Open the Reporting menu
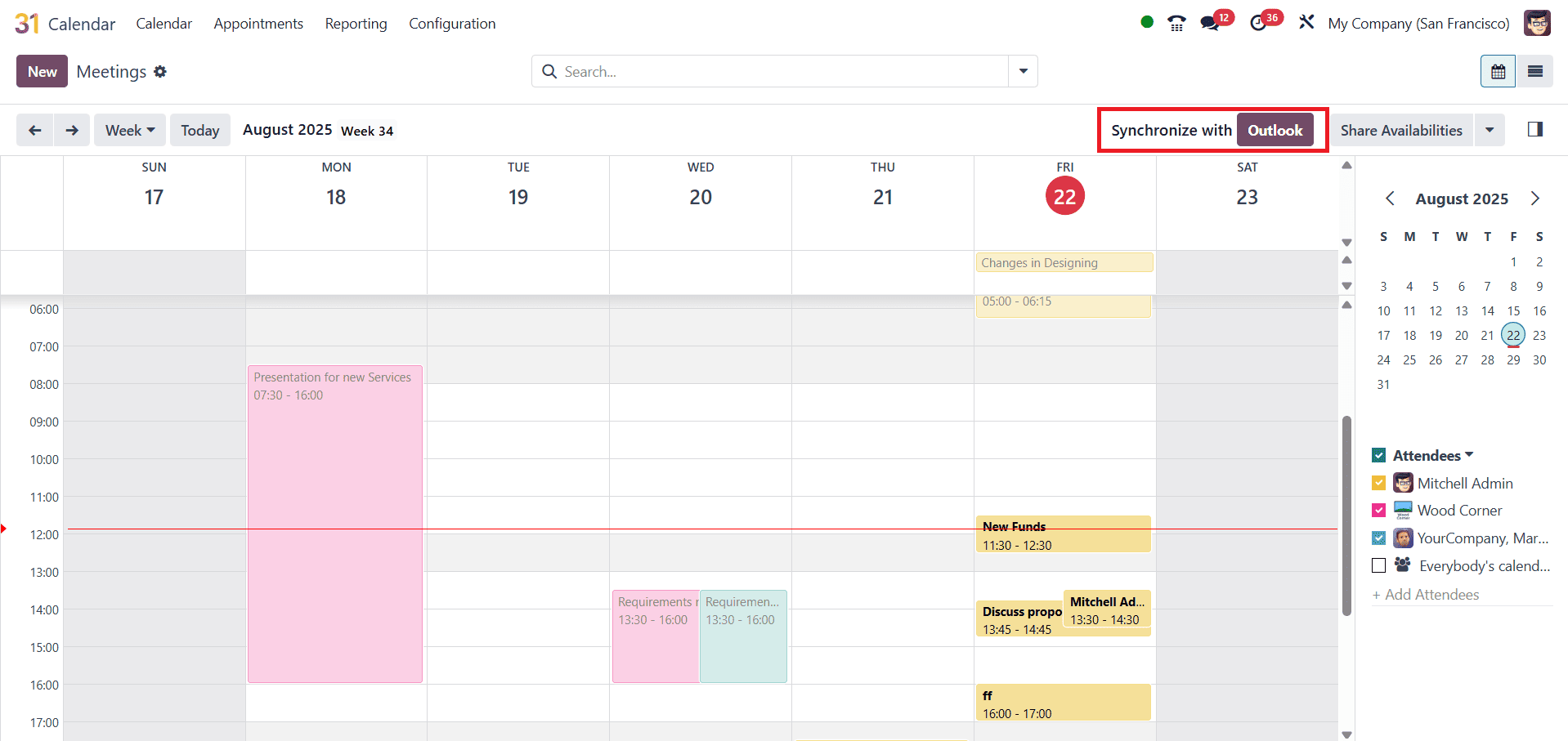1568x741 pixels. pos(356,24)
